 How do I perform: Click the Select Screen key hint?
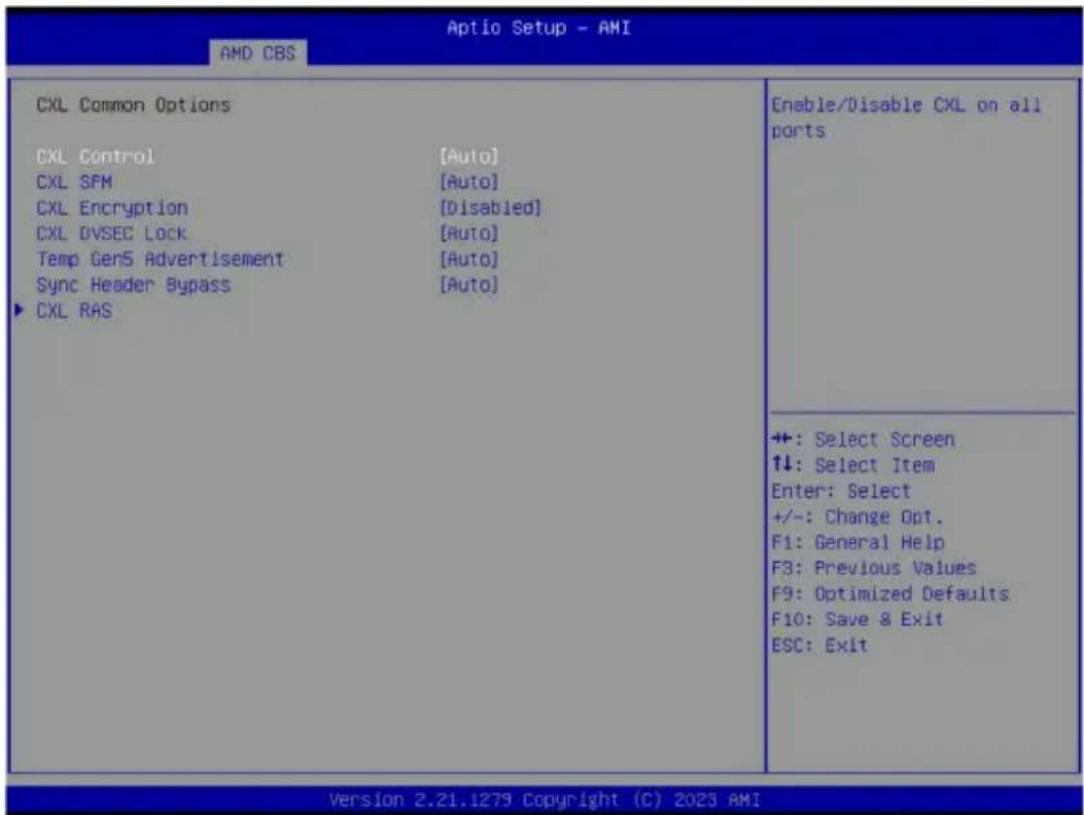click(863, 440)
